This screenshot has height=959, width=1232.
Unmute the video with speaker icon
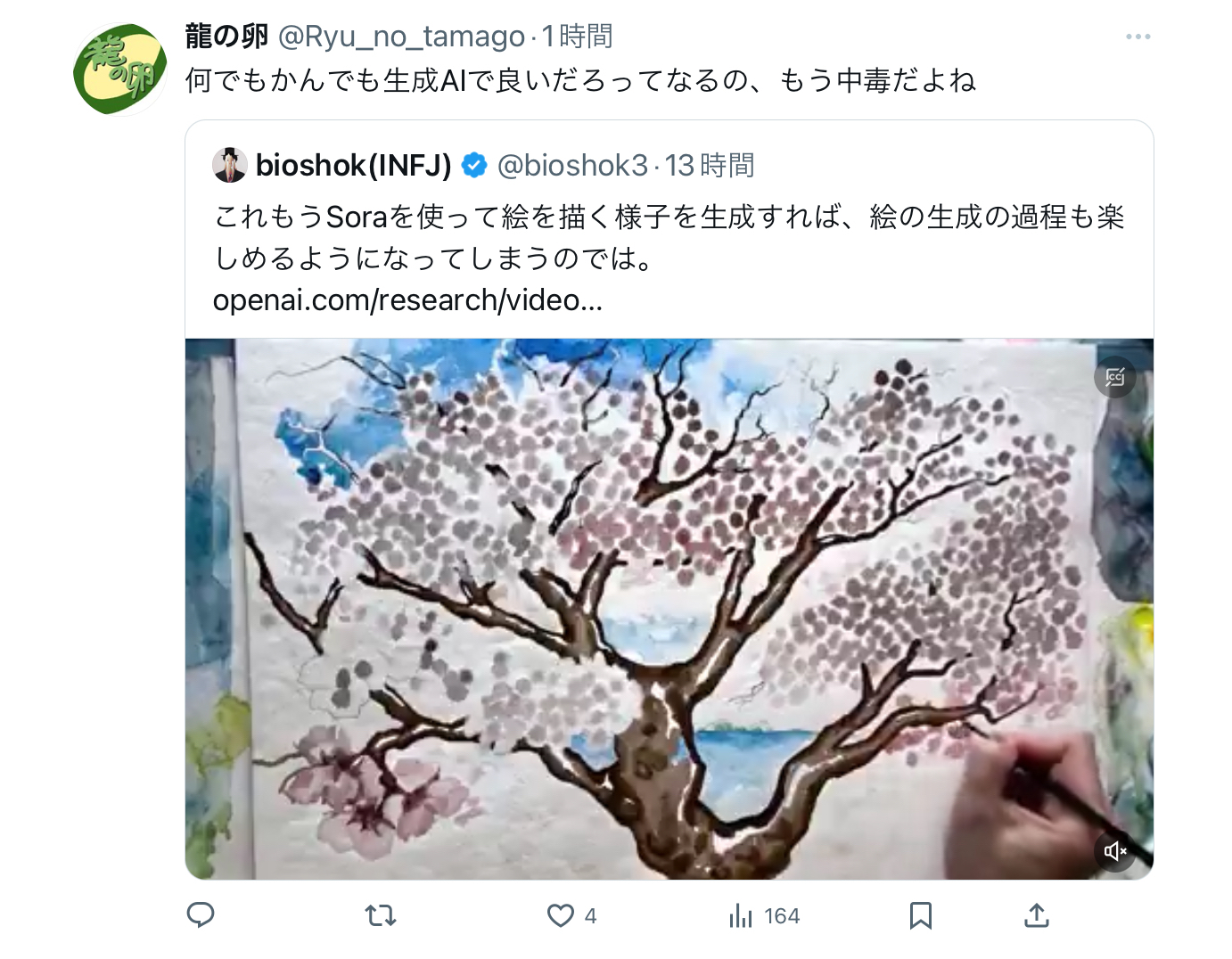pyautogui.click(x=1115, y=851)
